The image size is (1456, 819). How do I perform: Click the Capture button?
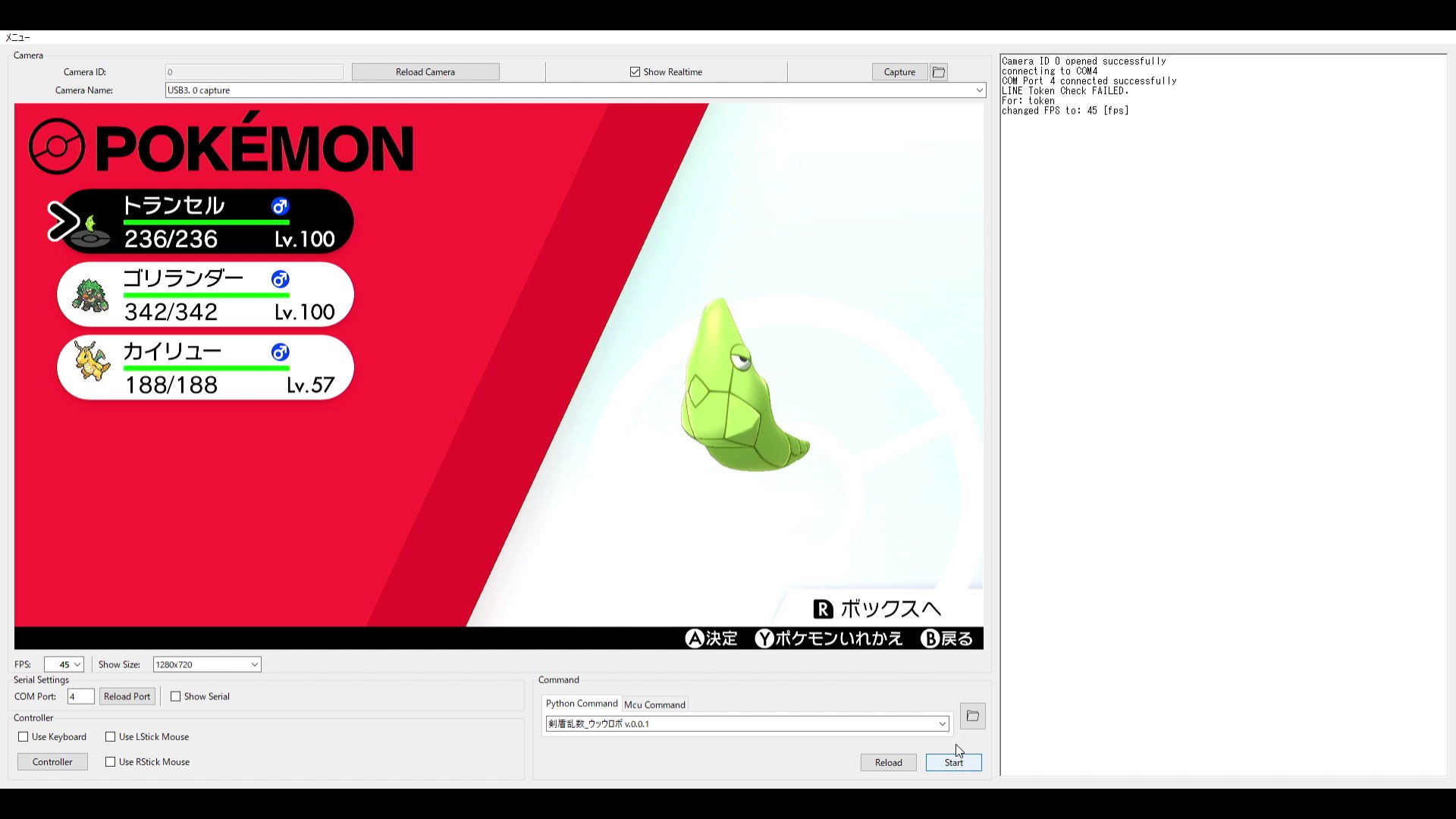[899, 72]
